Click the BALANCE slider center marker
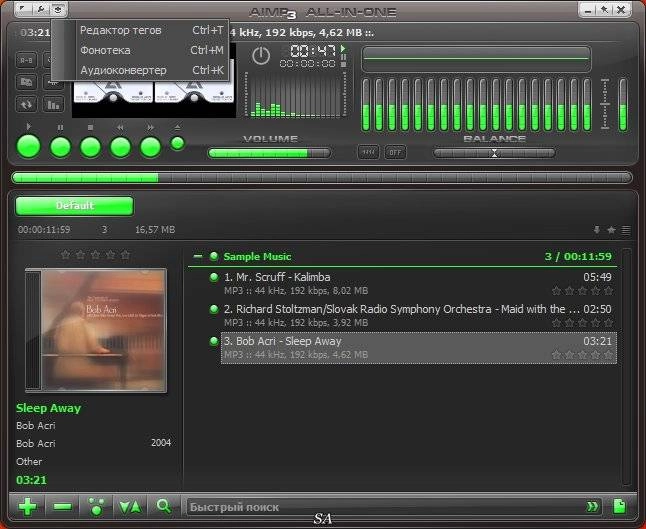Image resolution: width=646 pixels, height=529 pixels. [494, 153]
